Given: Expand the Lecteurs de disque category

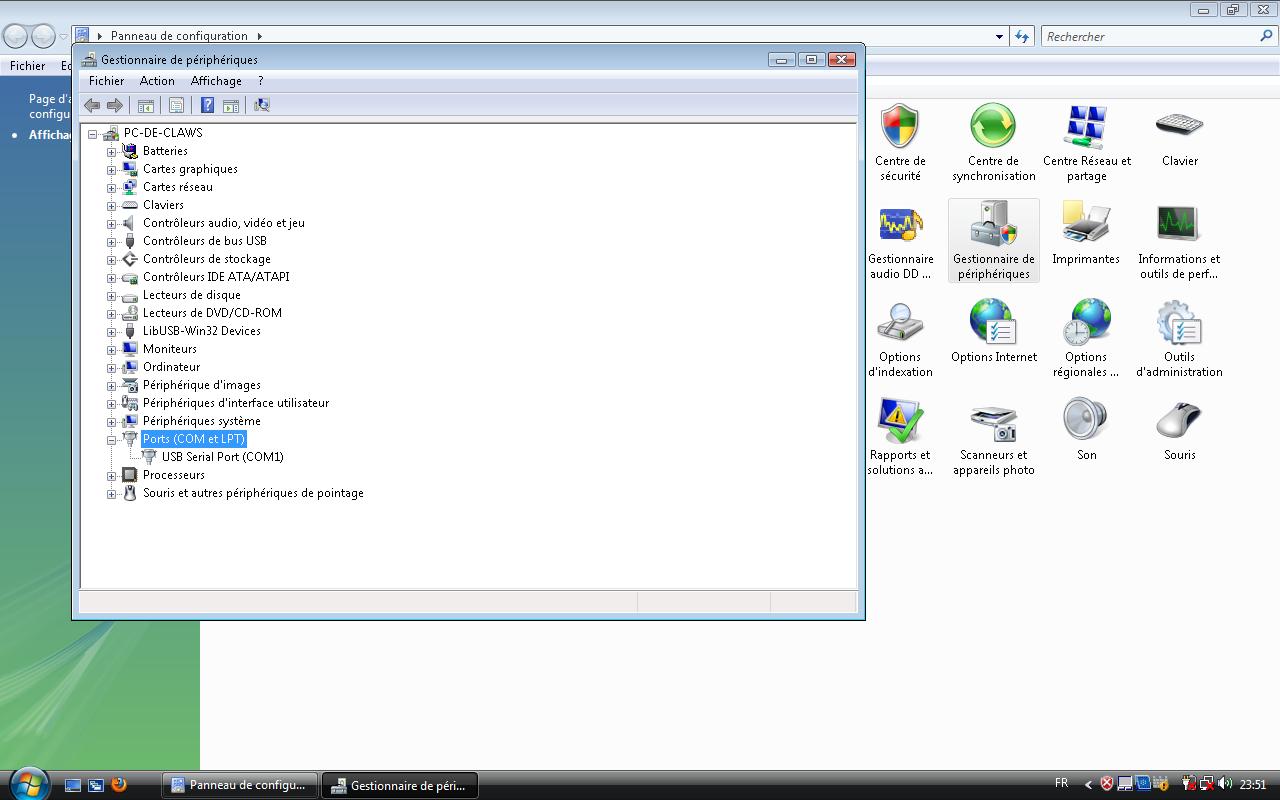Looking at the screenshot, I should point(111,296).
